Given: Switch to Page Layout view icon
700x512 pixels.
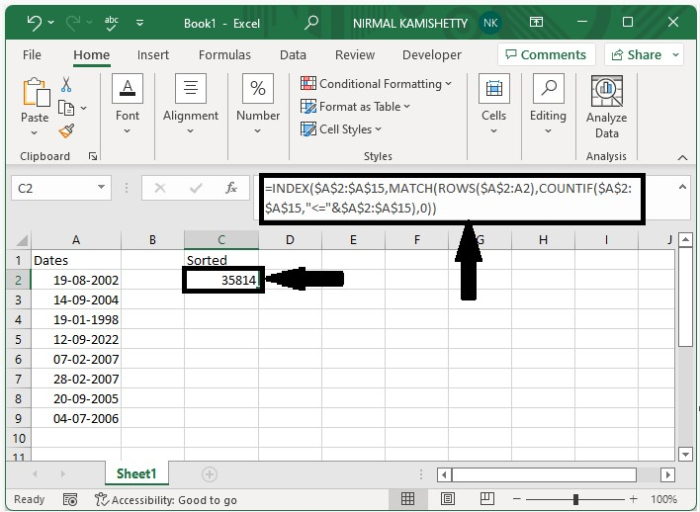Looking at the screenshot, I should point(447,499).
